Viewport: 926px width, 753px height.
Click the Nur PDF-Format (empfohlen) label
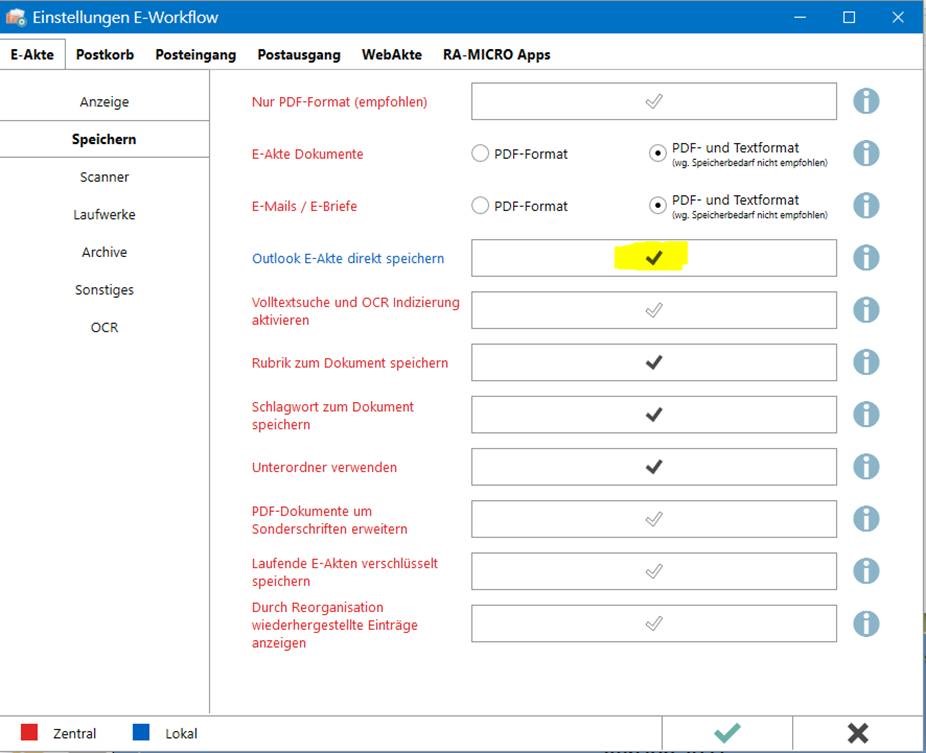coord(340,102)
